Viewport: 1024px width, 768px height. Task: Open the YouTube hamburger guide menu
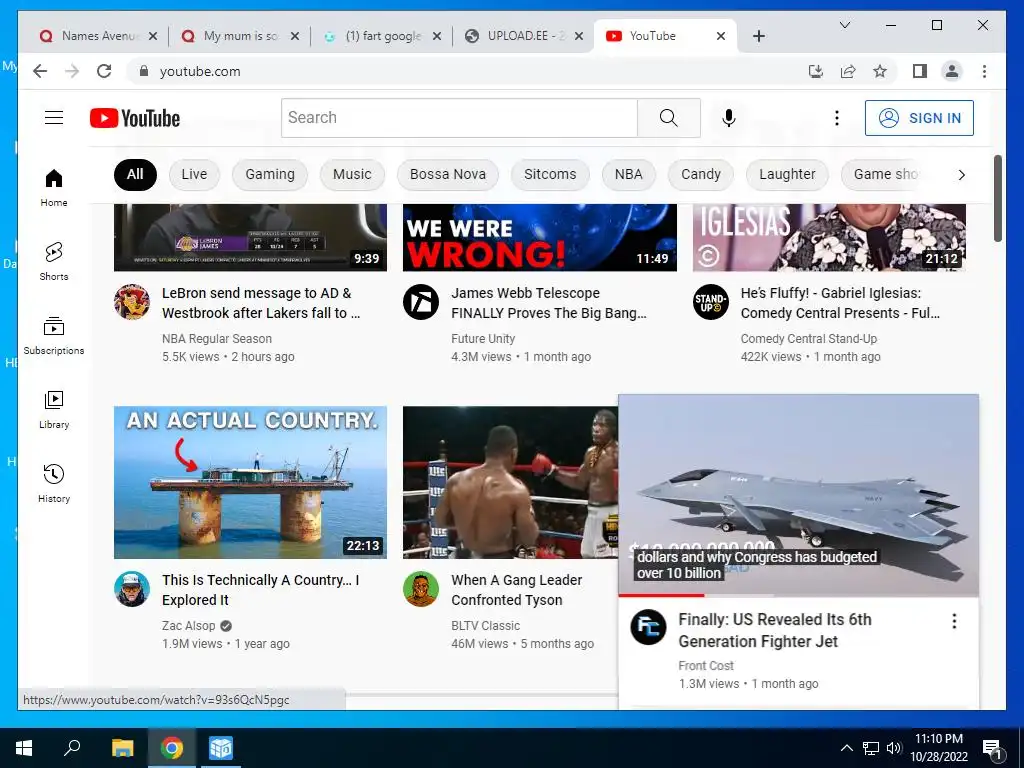[54, 118]
